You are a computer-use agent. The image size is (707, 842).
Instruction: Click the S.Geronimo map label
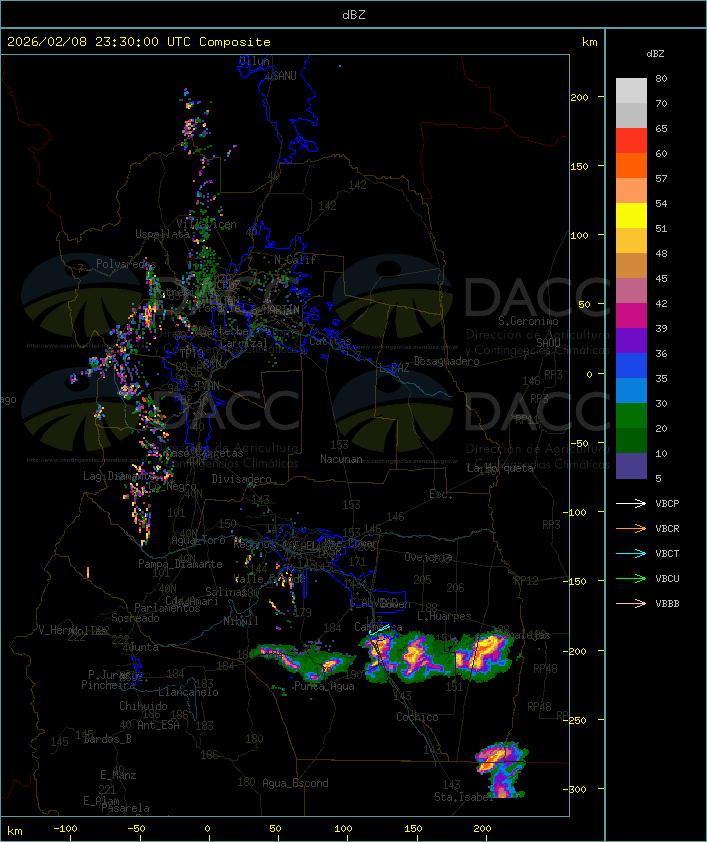tap(528, 321)
